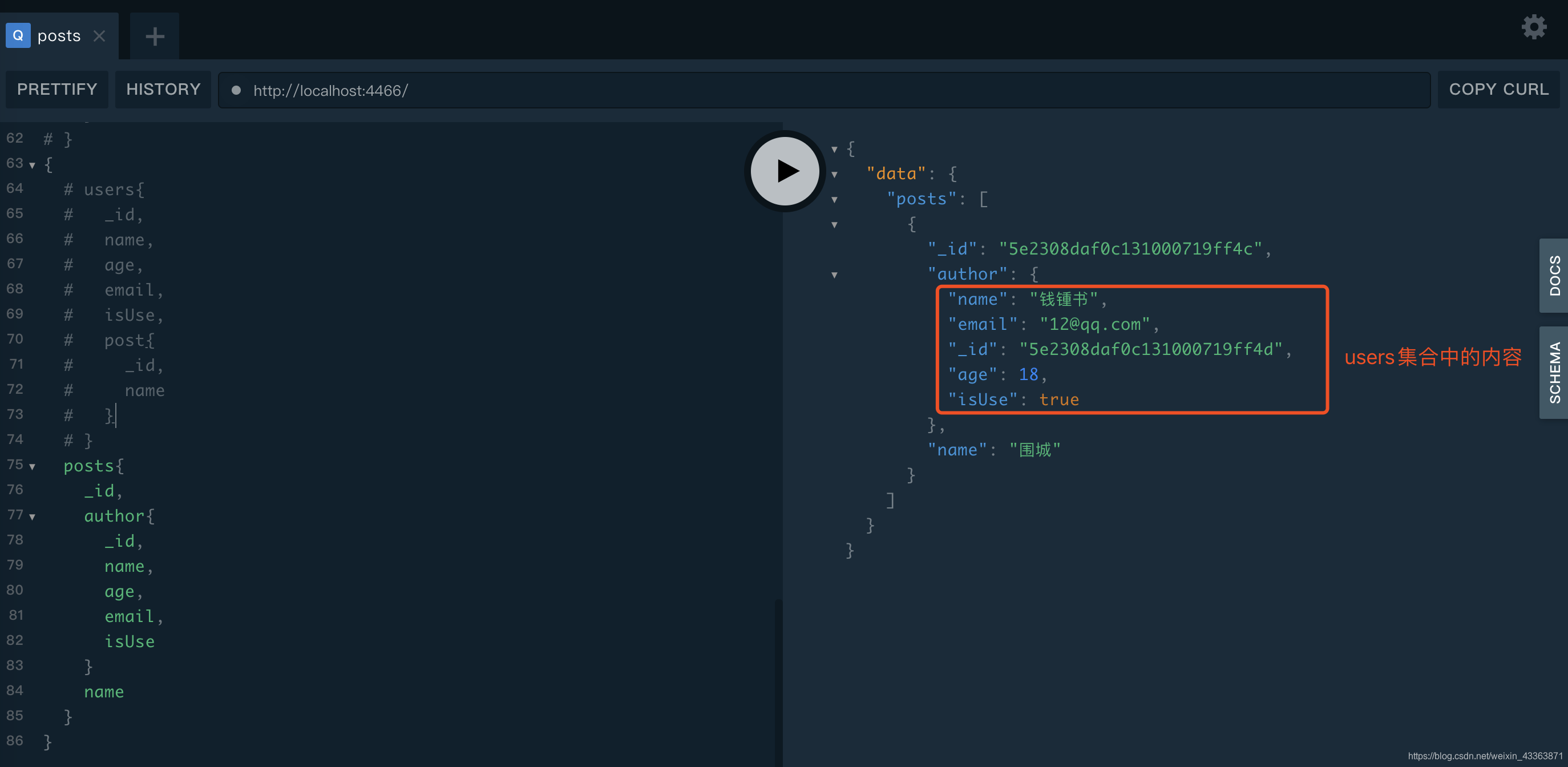Screen dimensions: 1568x767
Task: Fold the "author" object in the response
Action: pos(835,275)
